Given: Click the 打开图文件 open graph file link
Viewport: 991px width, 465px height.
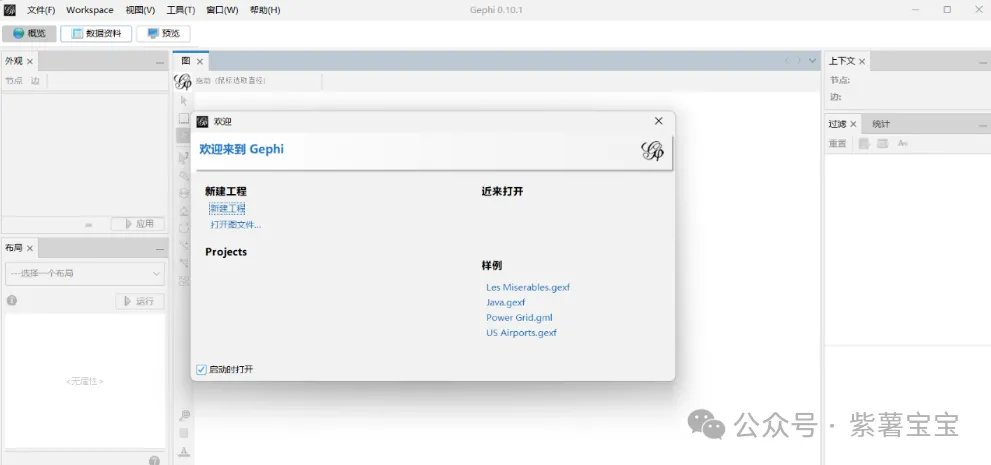Looking at the screenshot, I should pyautogui.click(x=235, y=224).
